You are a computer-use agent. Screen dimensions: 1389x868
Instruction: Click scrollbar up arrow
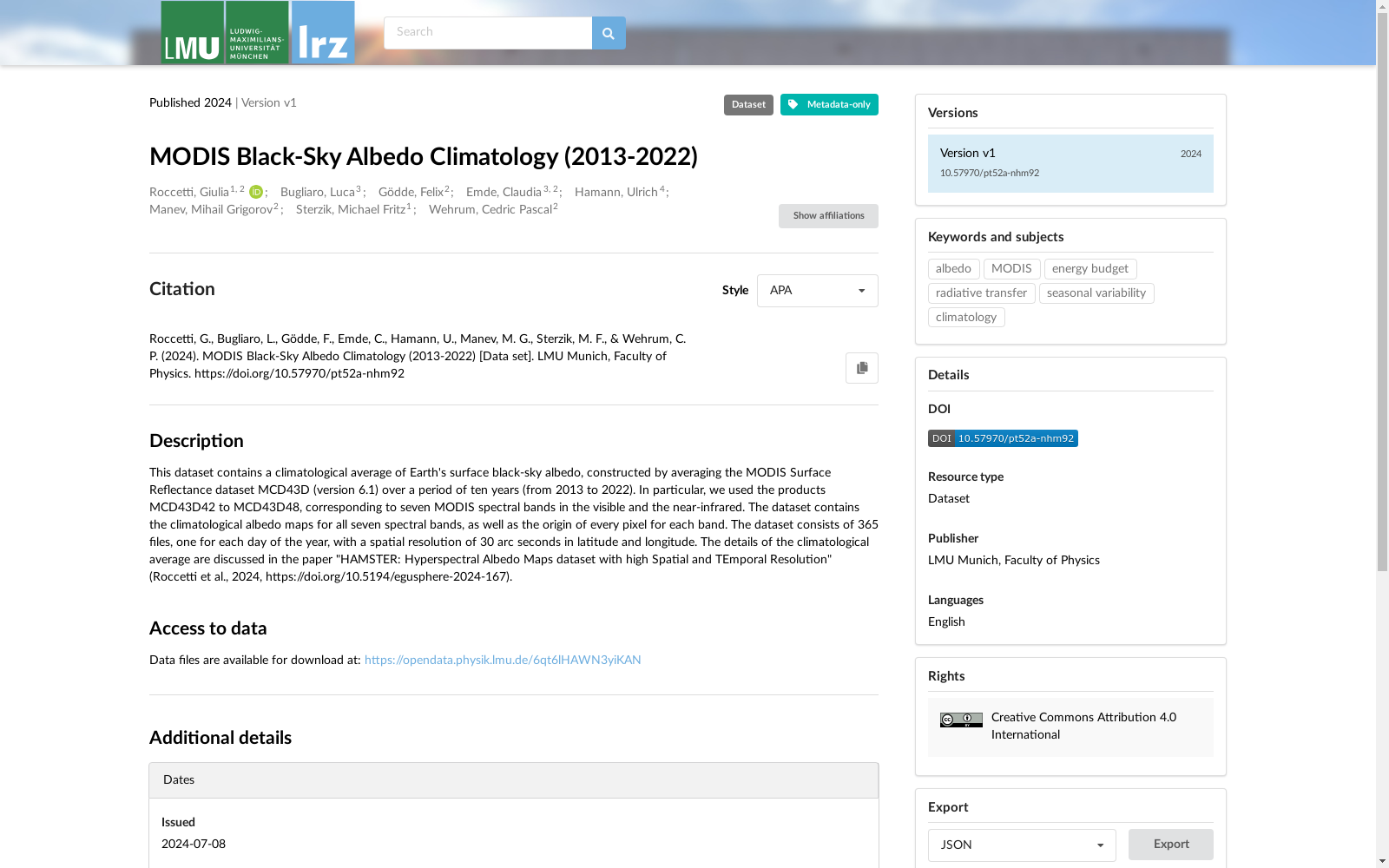(1382, 7)
